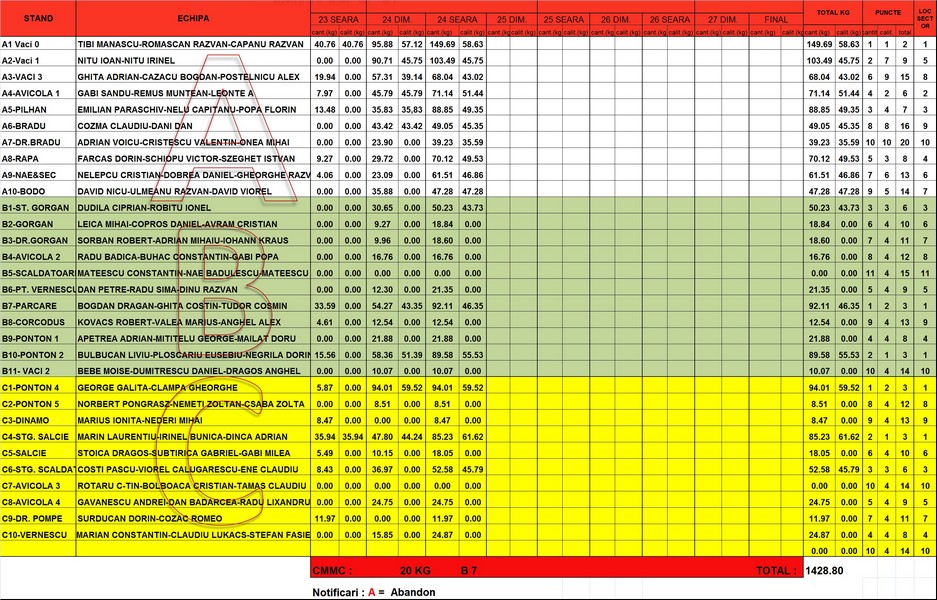
Task: Select stand cell C1-PONTON 4
Action: [38, 387]
